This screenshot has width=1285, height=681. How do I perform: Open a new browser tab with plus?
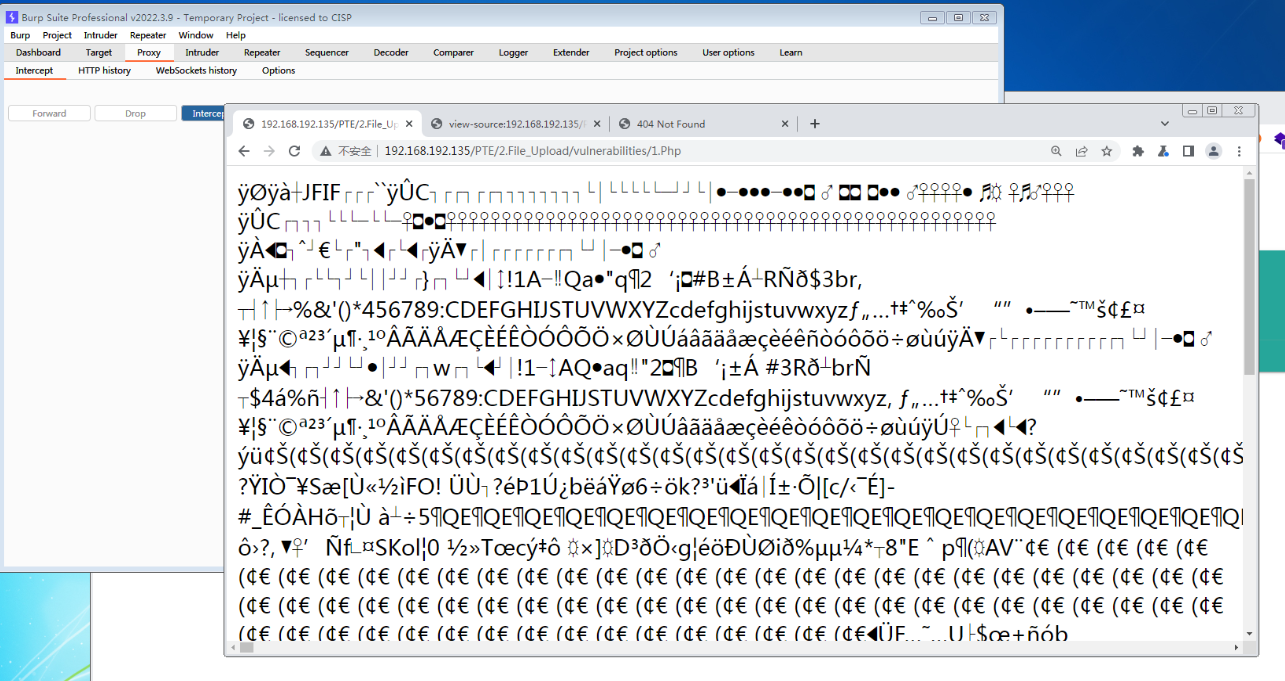point(815,124)
